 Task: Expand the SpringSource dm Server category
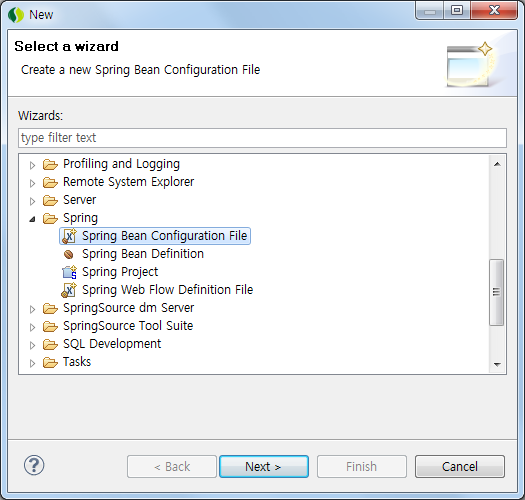(x=32, y=309)
